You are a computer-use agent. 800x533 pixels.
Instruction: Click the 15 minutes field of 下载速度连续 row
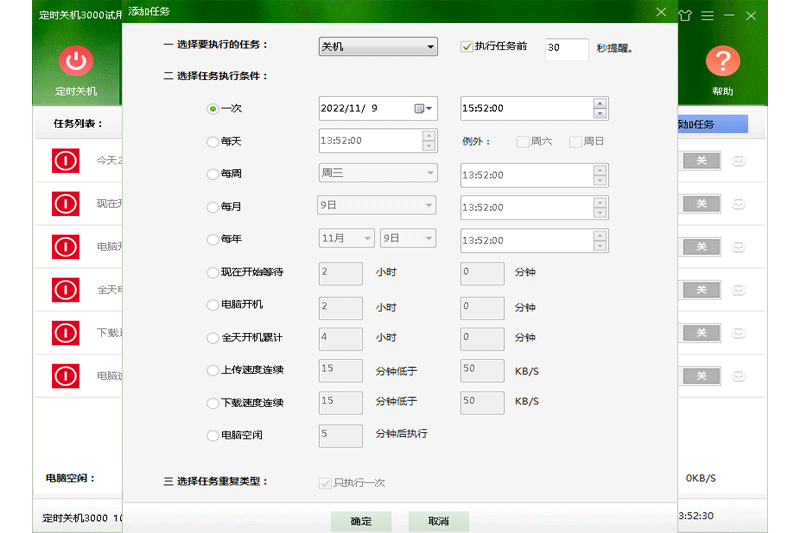click(x=341, y=403)
